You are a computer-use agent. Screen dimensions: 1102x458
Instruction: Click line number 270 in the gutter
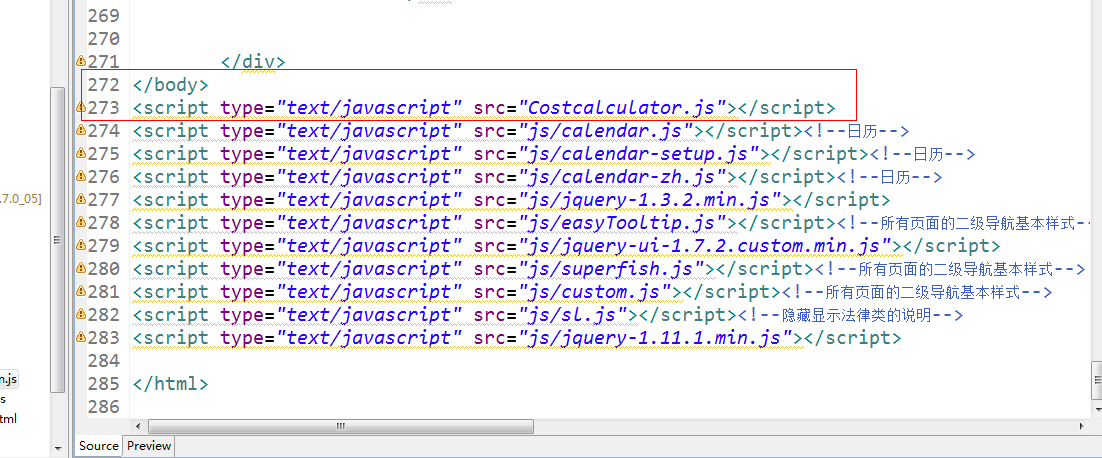tap(103, 39)
